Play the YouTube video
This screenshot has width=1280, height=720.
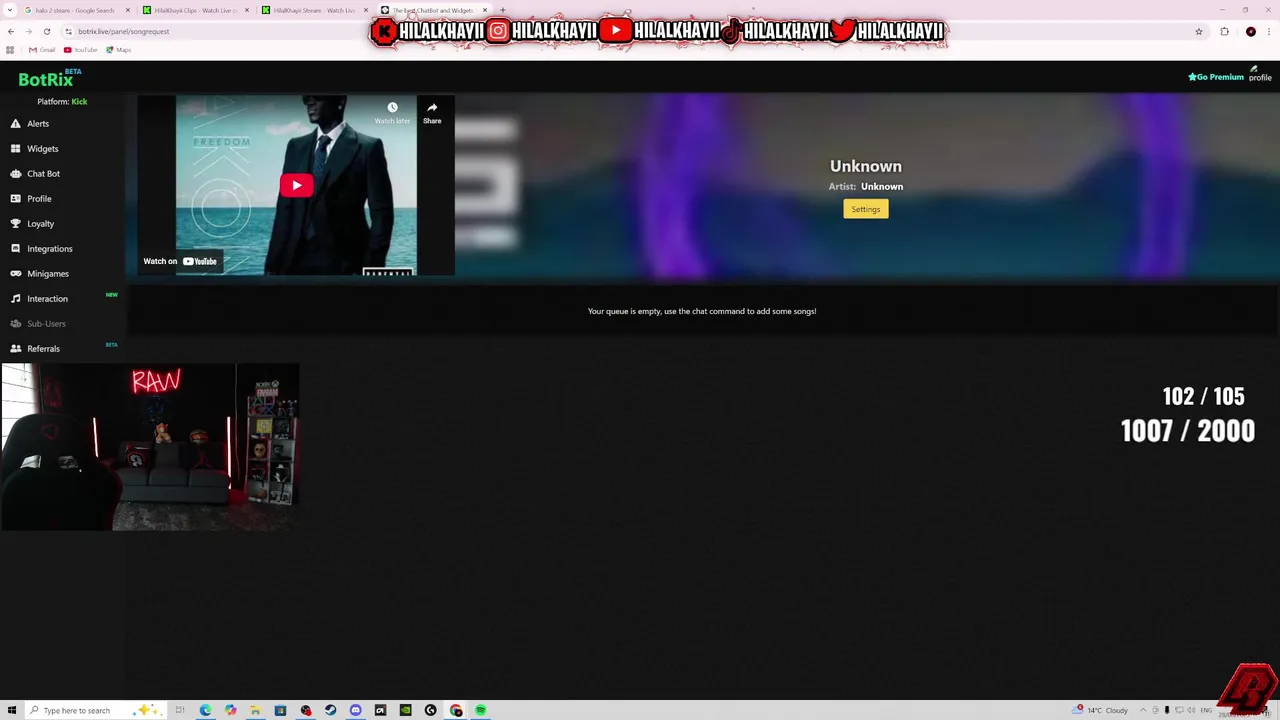point(296,185)
